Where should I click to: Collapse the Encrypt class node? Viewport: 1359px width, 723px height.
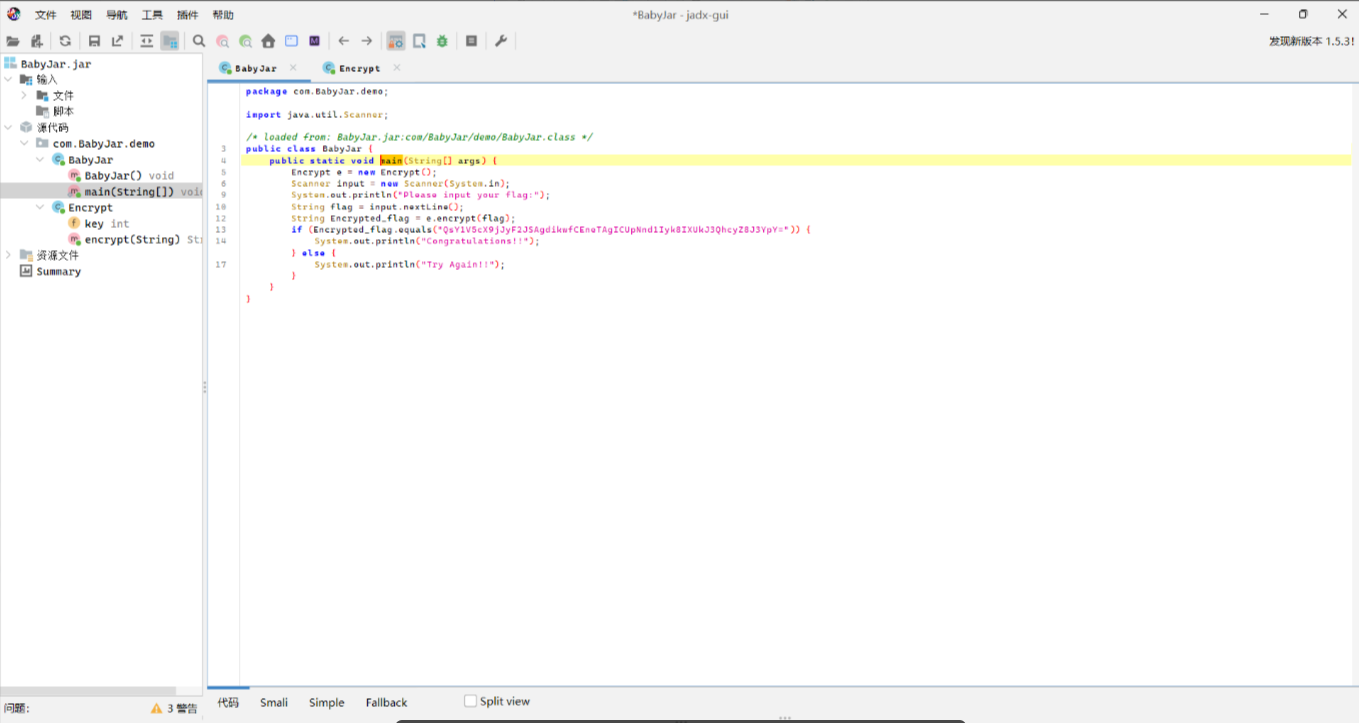coord(40,207)
